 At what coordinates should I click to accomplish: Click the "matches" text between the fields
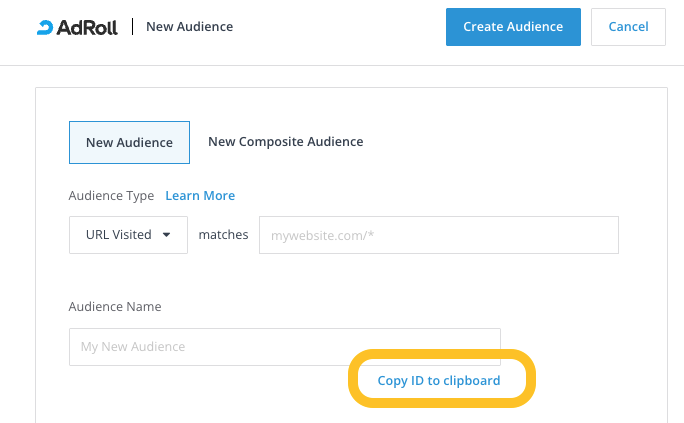[223, 235]
